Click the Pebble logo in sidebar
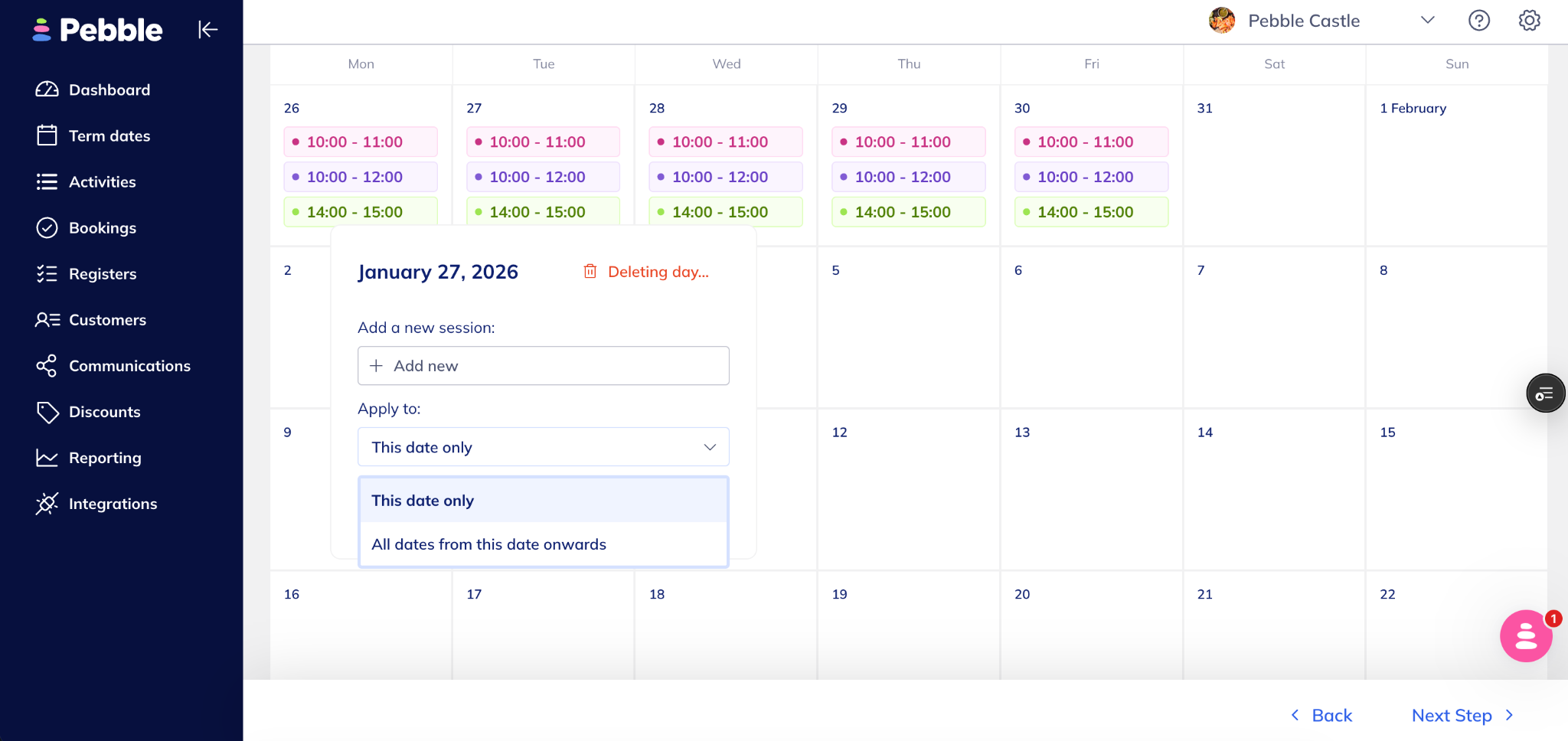Screen dimensions: 1568x741 (98, 30)
